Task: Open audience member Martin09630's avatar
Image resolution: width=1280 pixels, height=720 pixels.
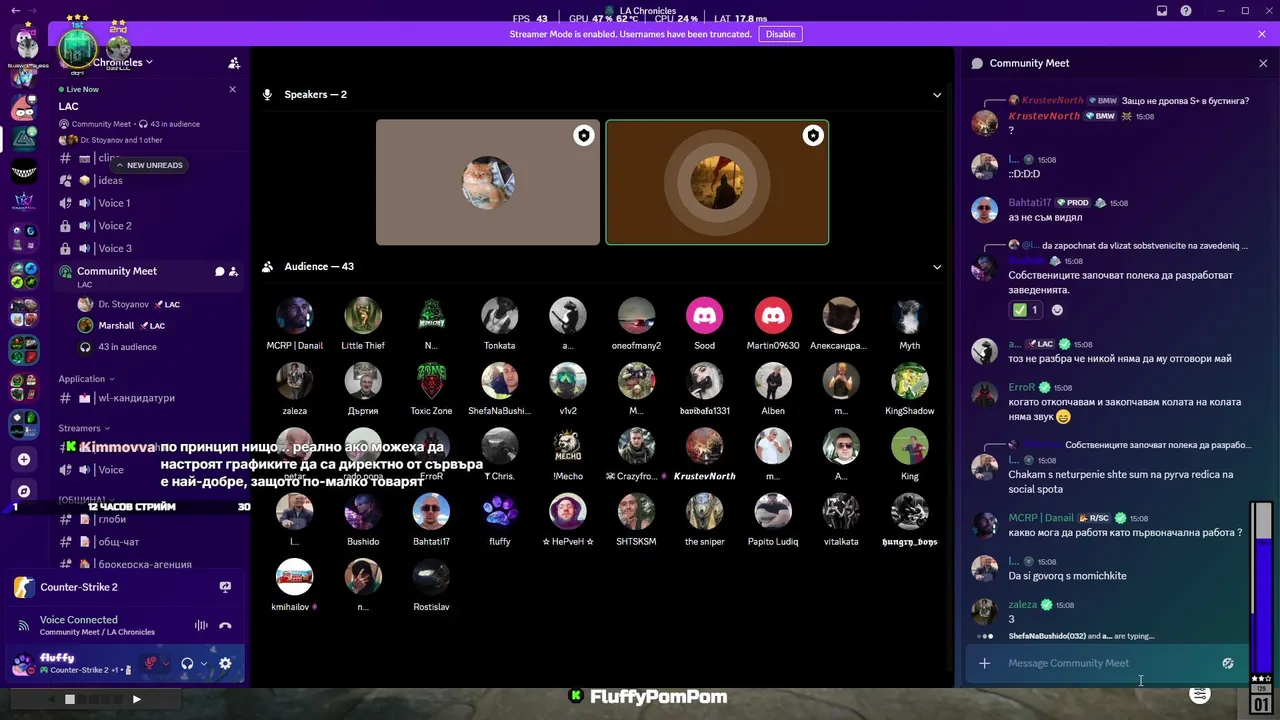Action: [x=773, y=316]
